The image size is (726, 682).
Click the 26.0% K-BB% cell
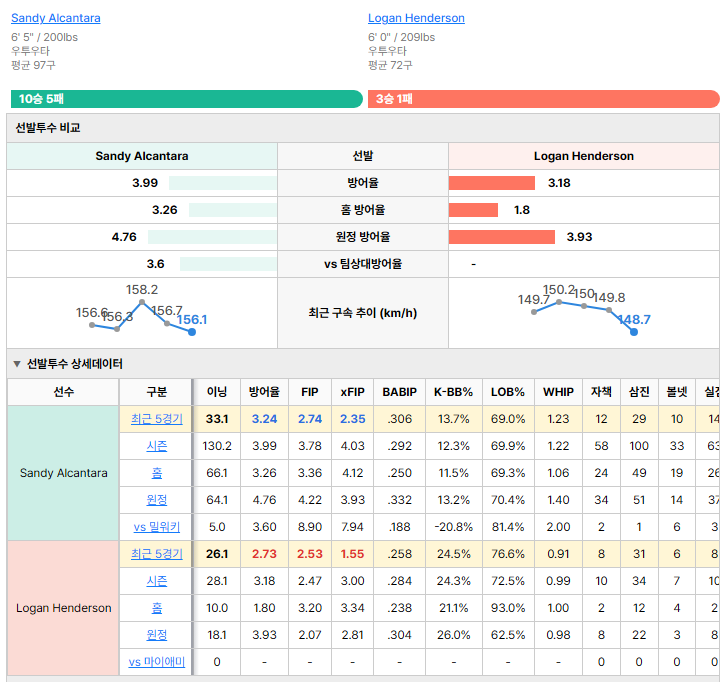(453, 635)
